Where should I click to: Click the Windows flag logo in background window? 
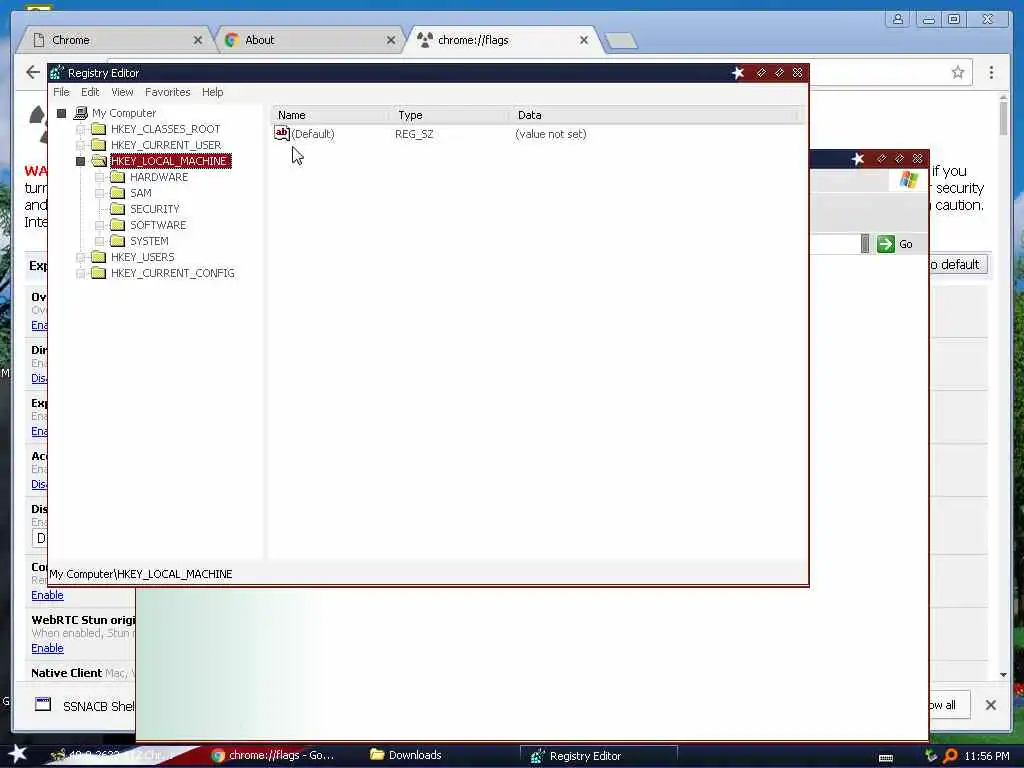click(x=908, y=180)
